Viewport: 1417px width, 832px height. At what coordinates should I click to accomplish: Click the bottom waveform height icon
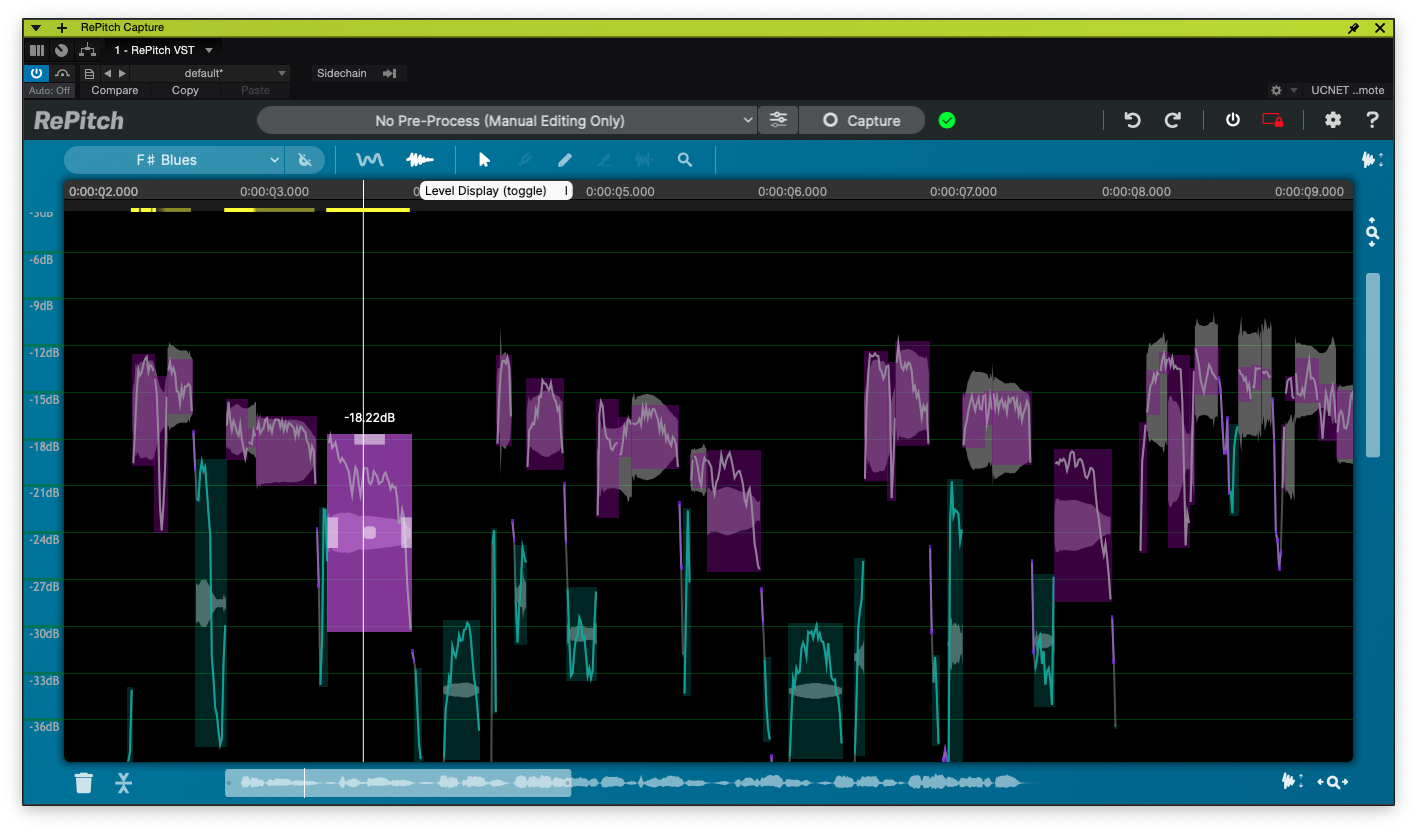pyautogui.click(x=1292, y=781)
